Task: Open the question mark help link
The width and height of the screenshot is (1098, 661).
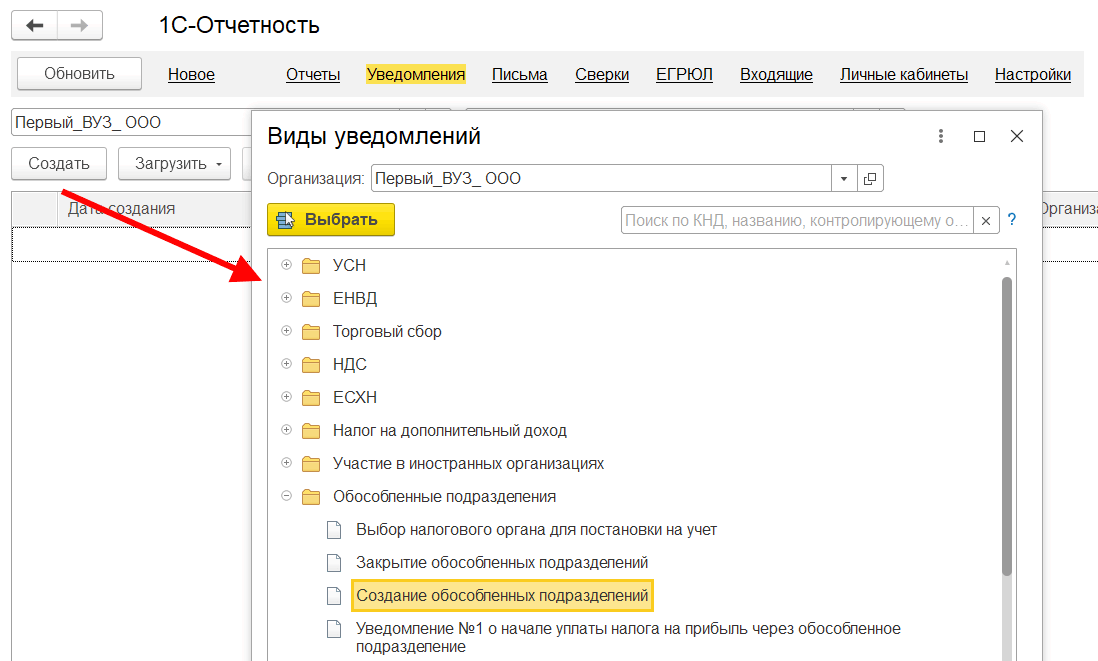Action: (1012, 220)
